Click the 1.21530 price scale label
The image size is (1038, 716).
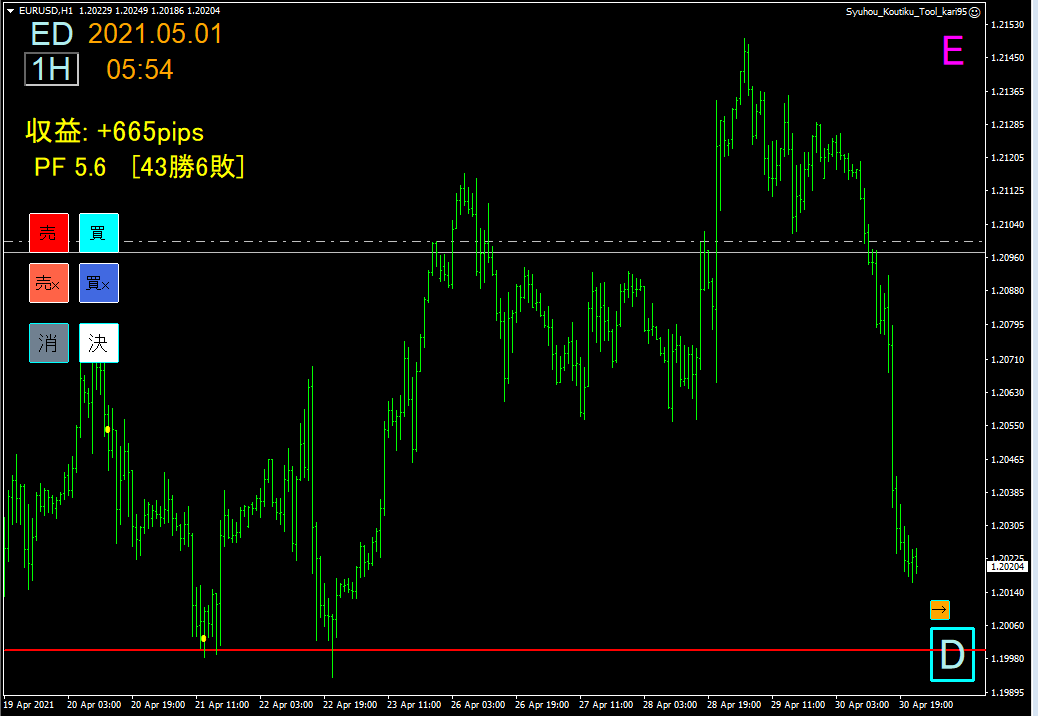1007,24
